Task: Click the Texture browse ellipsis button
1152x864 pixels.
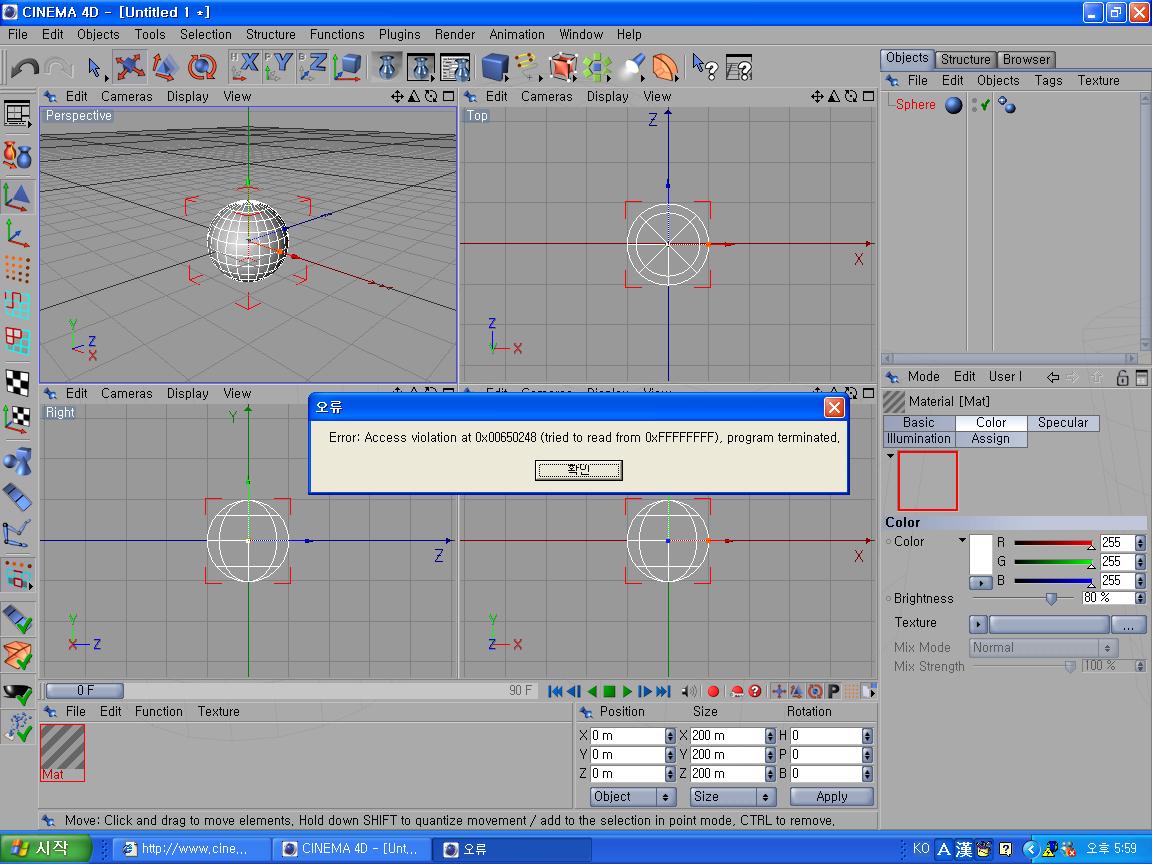Action: click(1128, 624)
